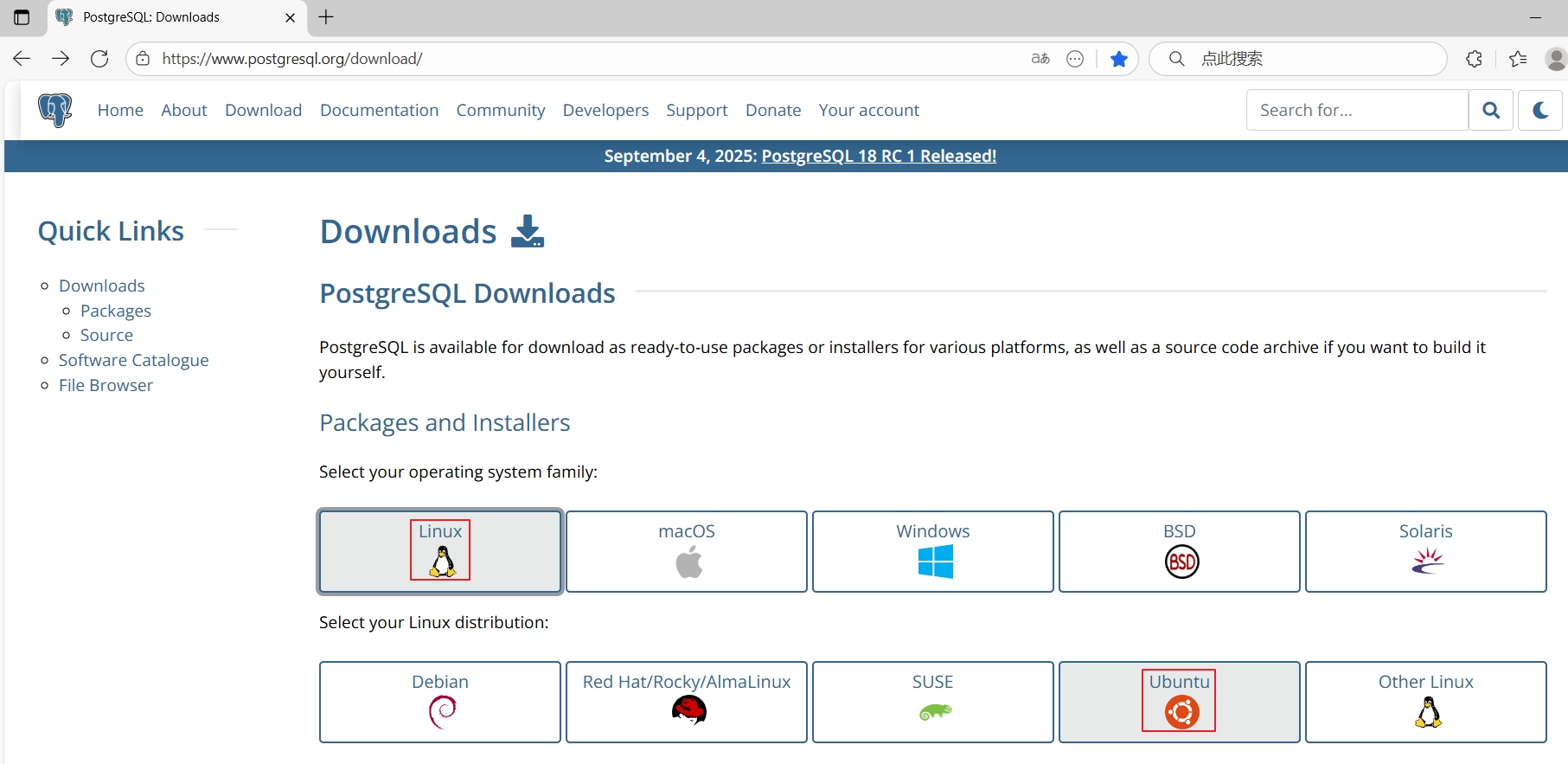Open the Donate menu item
This screenshot has width=1568, height=764.
tap(773, 110)
